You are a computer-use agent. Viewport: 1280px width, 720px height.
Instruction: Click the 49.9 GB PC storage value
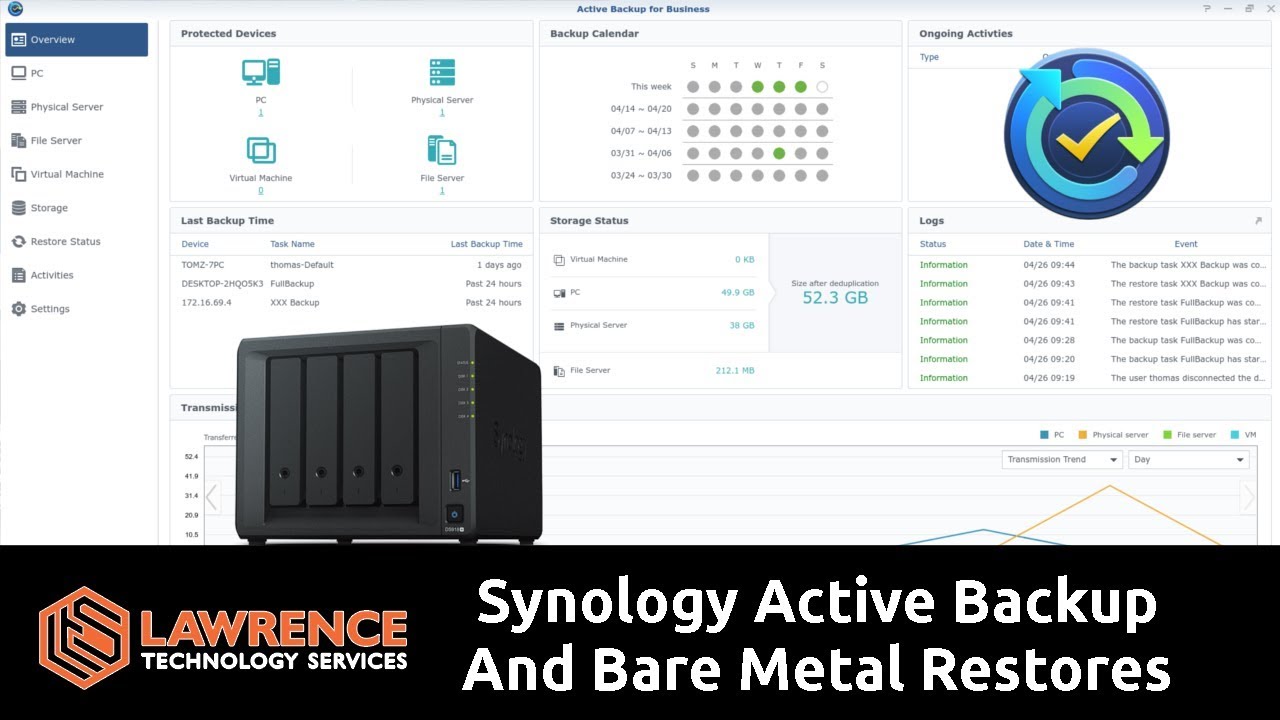(738, 293)
